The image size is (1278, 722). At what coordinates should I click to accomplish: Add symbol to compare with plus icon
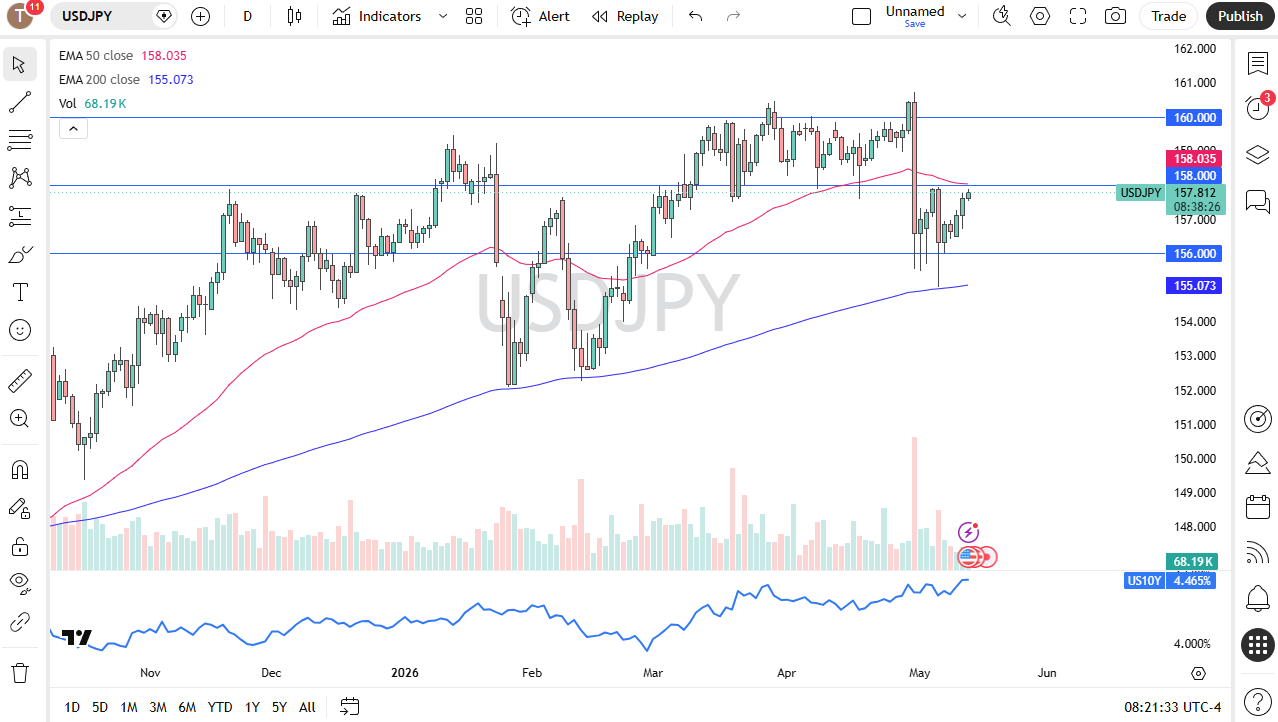pyautogui.click(x=200, y=16)
